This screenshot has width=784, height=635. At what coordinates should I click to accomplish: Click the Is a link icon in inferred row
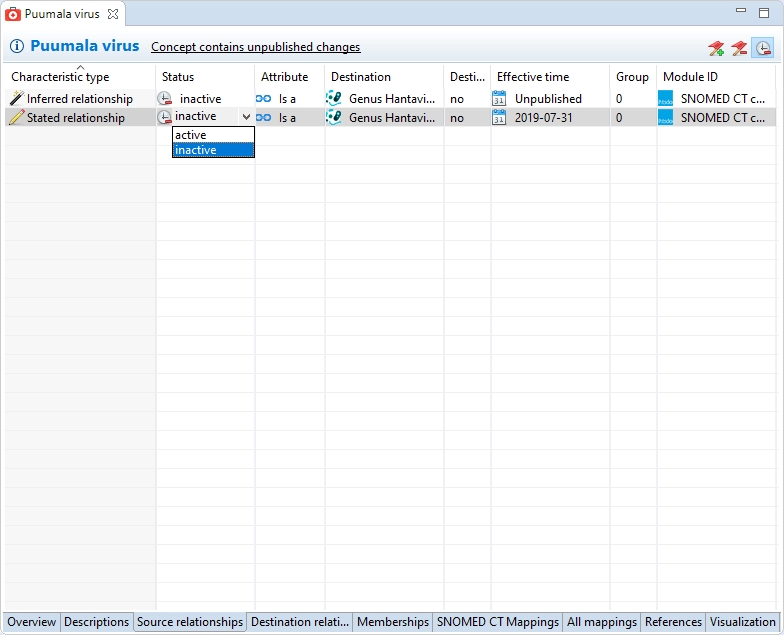(264, 99)
